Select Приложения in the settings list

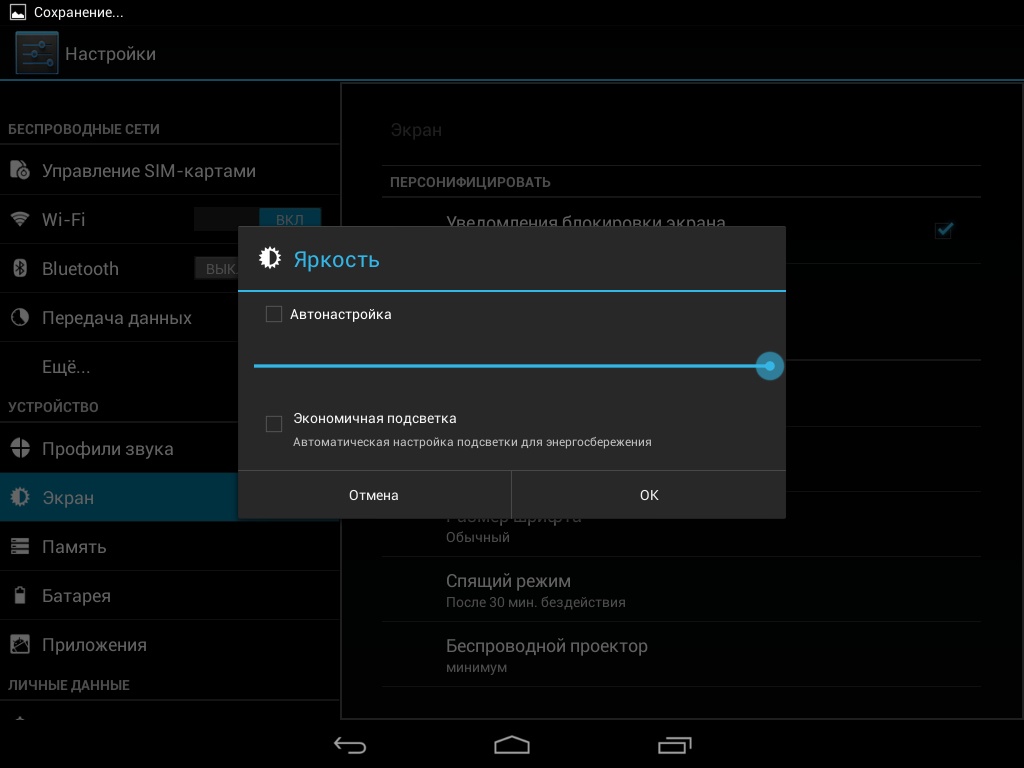(x=94, y=645)
